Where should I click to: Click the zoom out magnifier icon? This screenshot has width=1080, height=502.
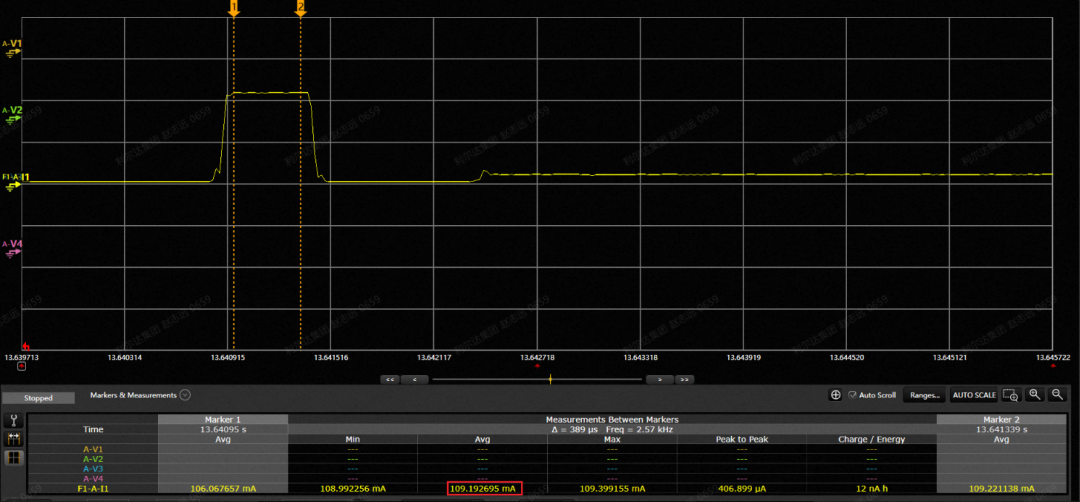[1057, 395]
